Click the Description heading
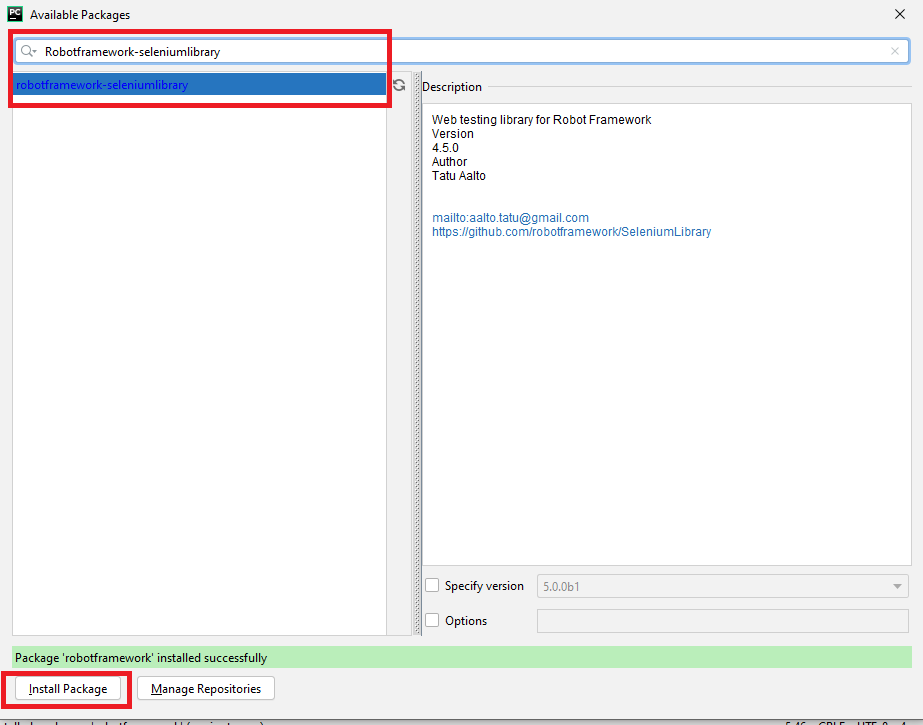The height and width of the screenshot is (725, 923). (451, 87)
